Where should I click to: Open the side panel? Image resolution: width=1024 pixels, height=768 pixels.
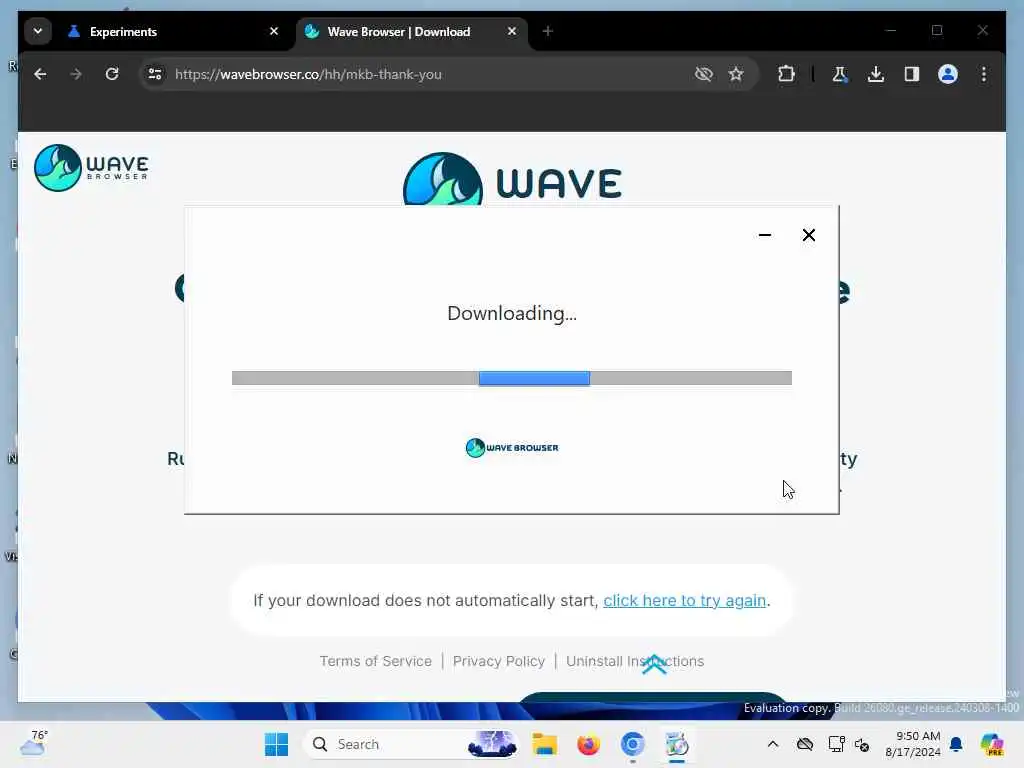pos(912,74)
